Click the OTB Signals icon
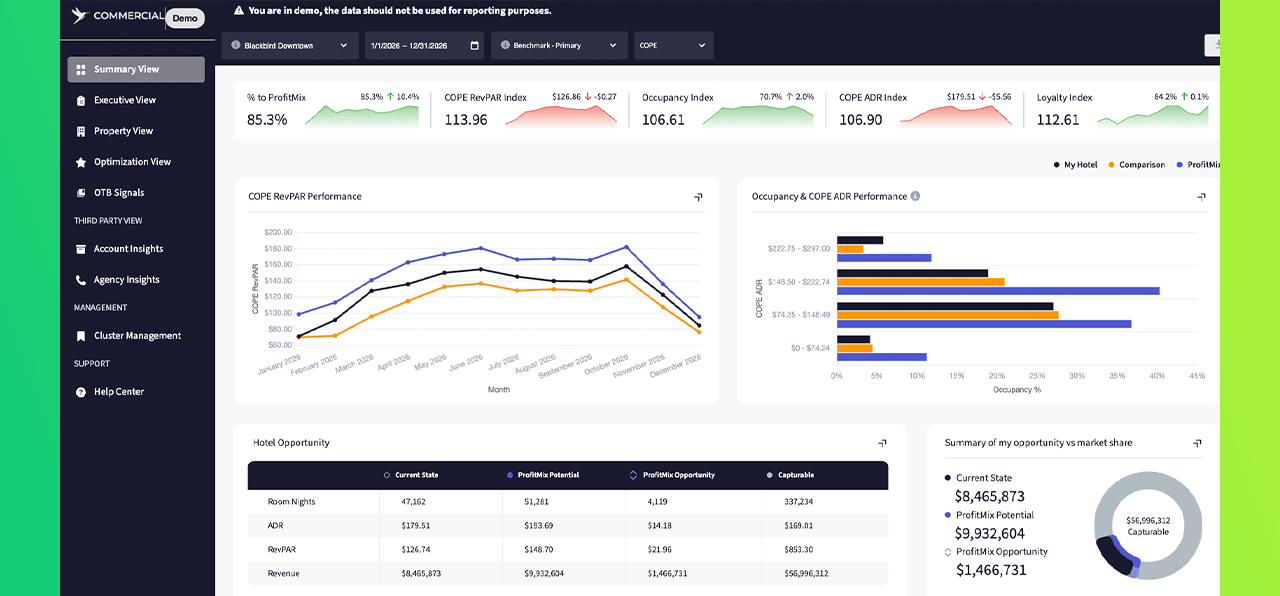This screenshot has height=596, width=1280. 81,193
